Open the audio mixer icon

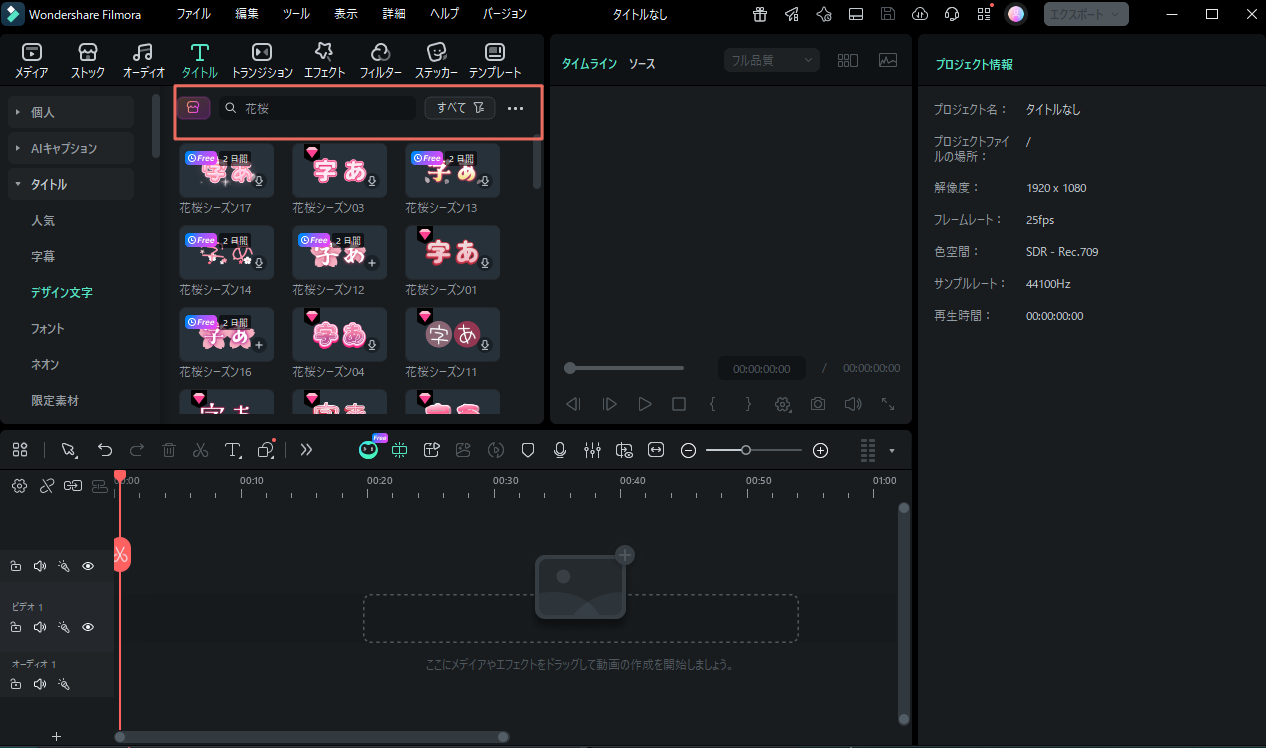tap(592, 450)
